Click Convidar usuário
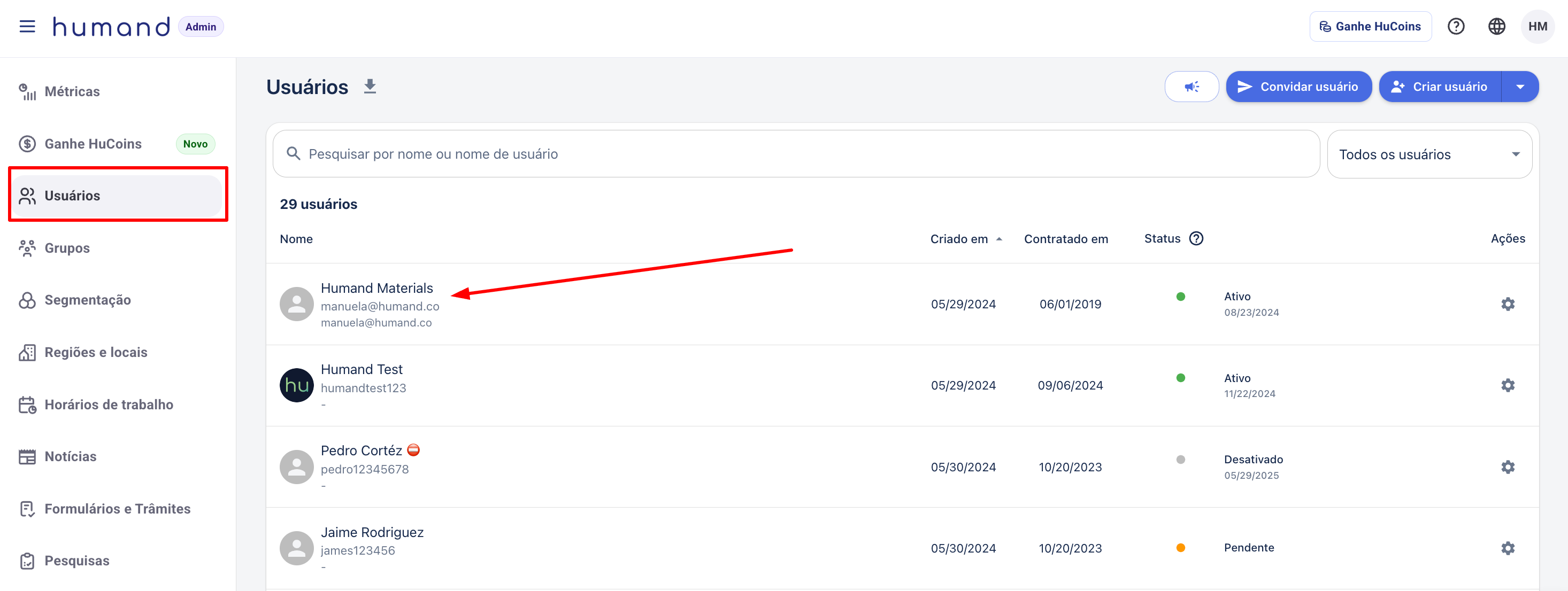This screenshot has height=591, width=1568. pyautogui.click(x=1298, y=87)
